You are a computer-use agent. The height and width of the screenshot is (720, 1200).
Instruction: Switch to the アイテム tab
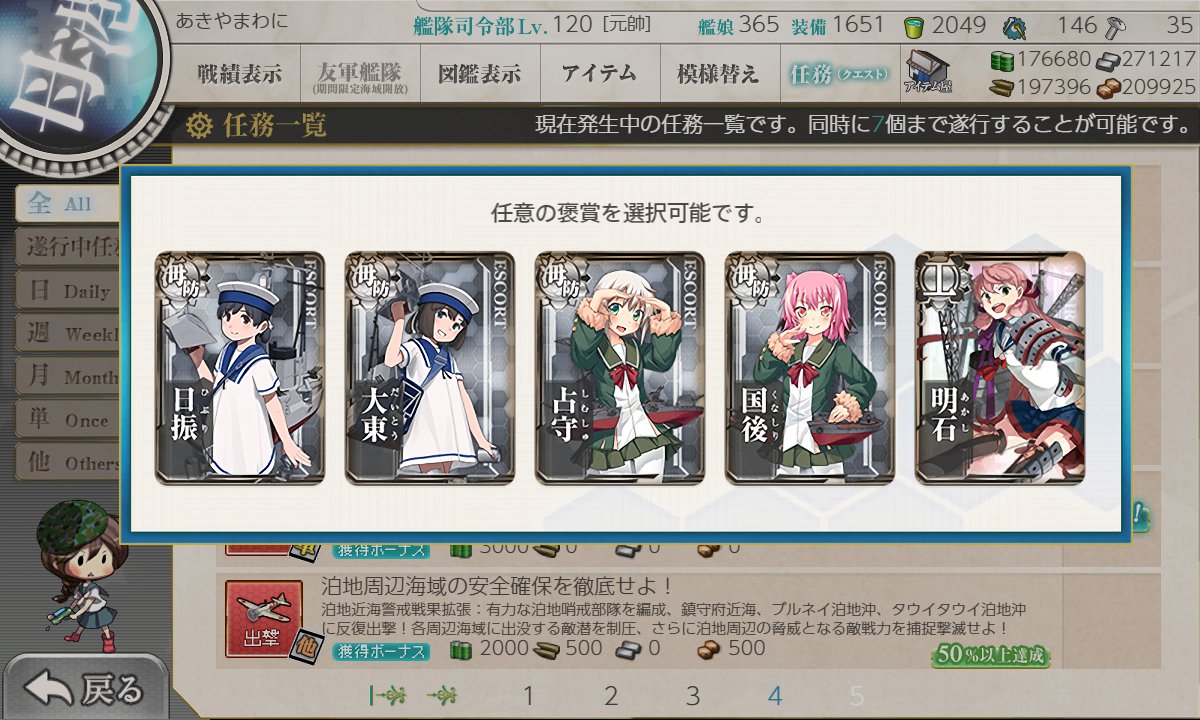[x=599, y=73]
